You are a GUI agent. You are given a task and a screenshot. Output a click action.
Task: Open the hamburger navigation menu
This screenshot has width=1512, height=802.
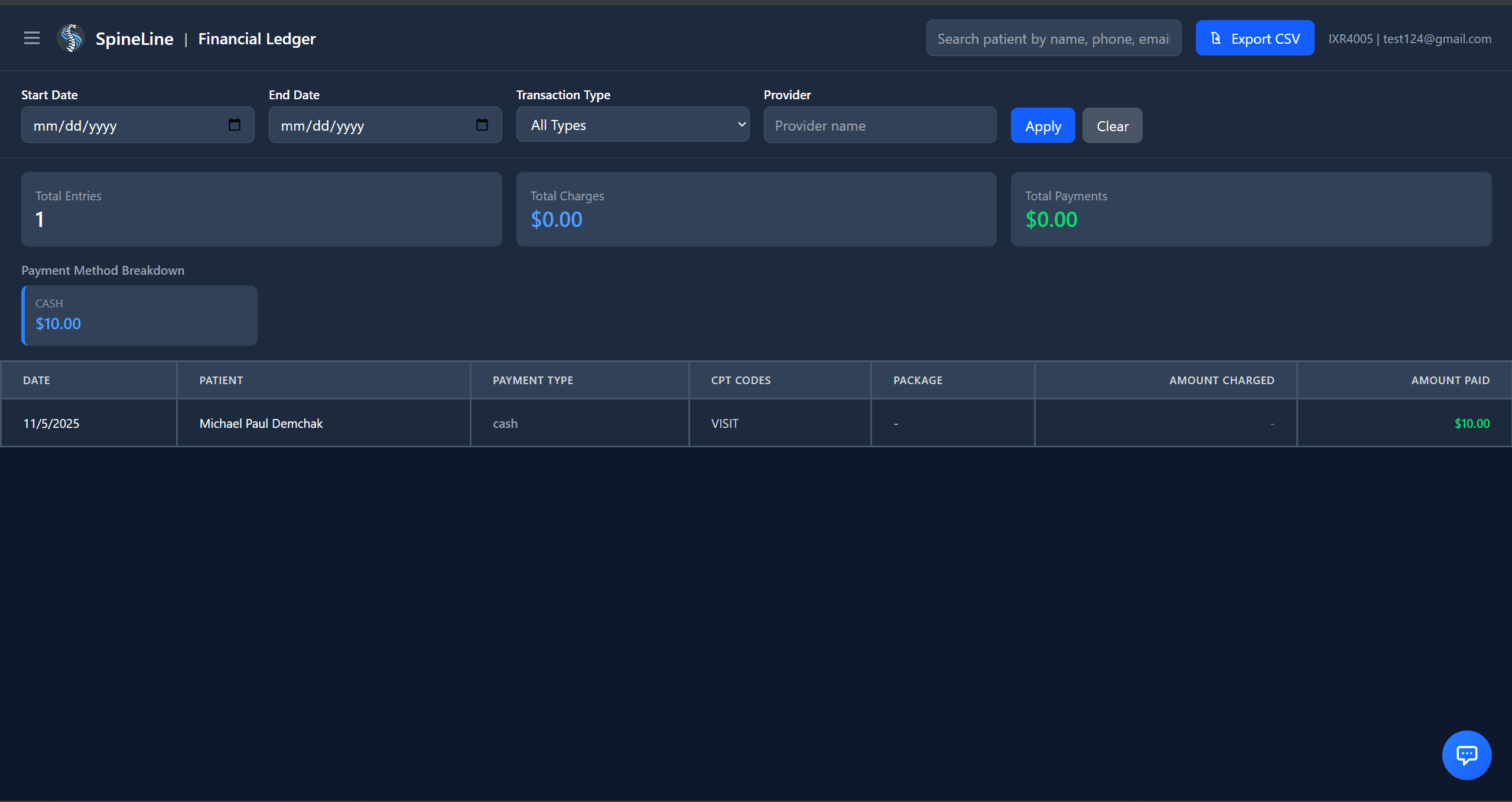pos(32,38)
